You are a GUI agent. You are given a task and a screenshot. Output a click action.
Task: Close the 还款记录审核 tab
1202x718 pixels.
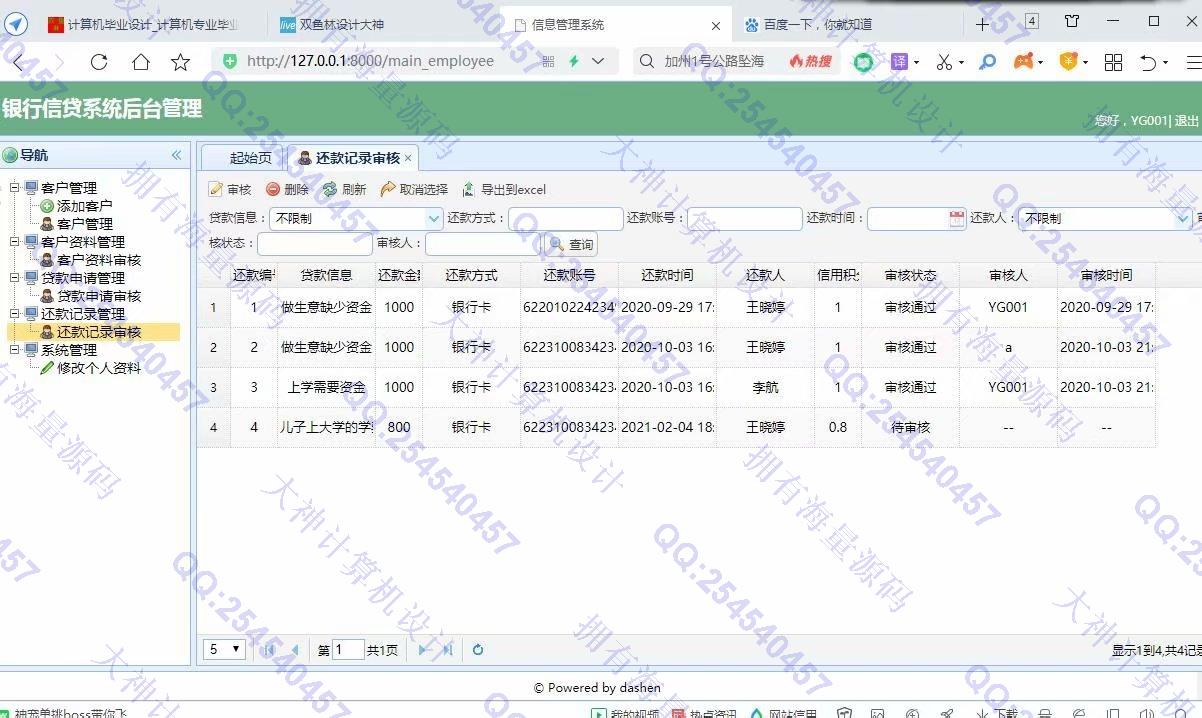(408, 159)
